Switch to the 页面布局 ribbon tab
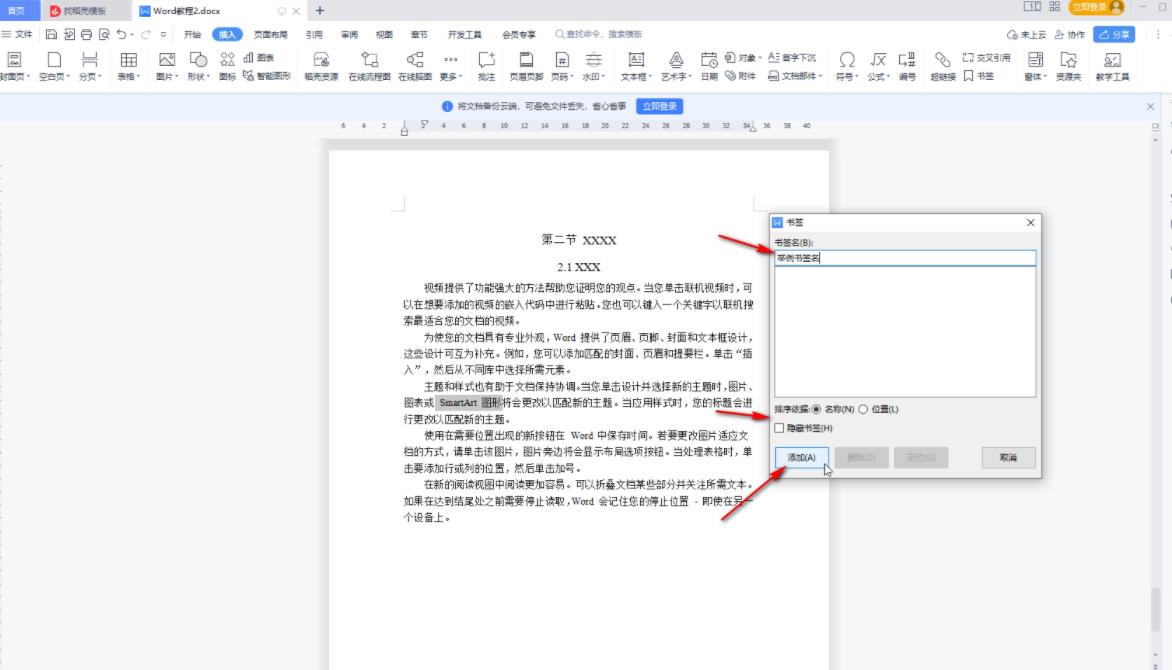The image size is (1172, 670). [268, 33]
